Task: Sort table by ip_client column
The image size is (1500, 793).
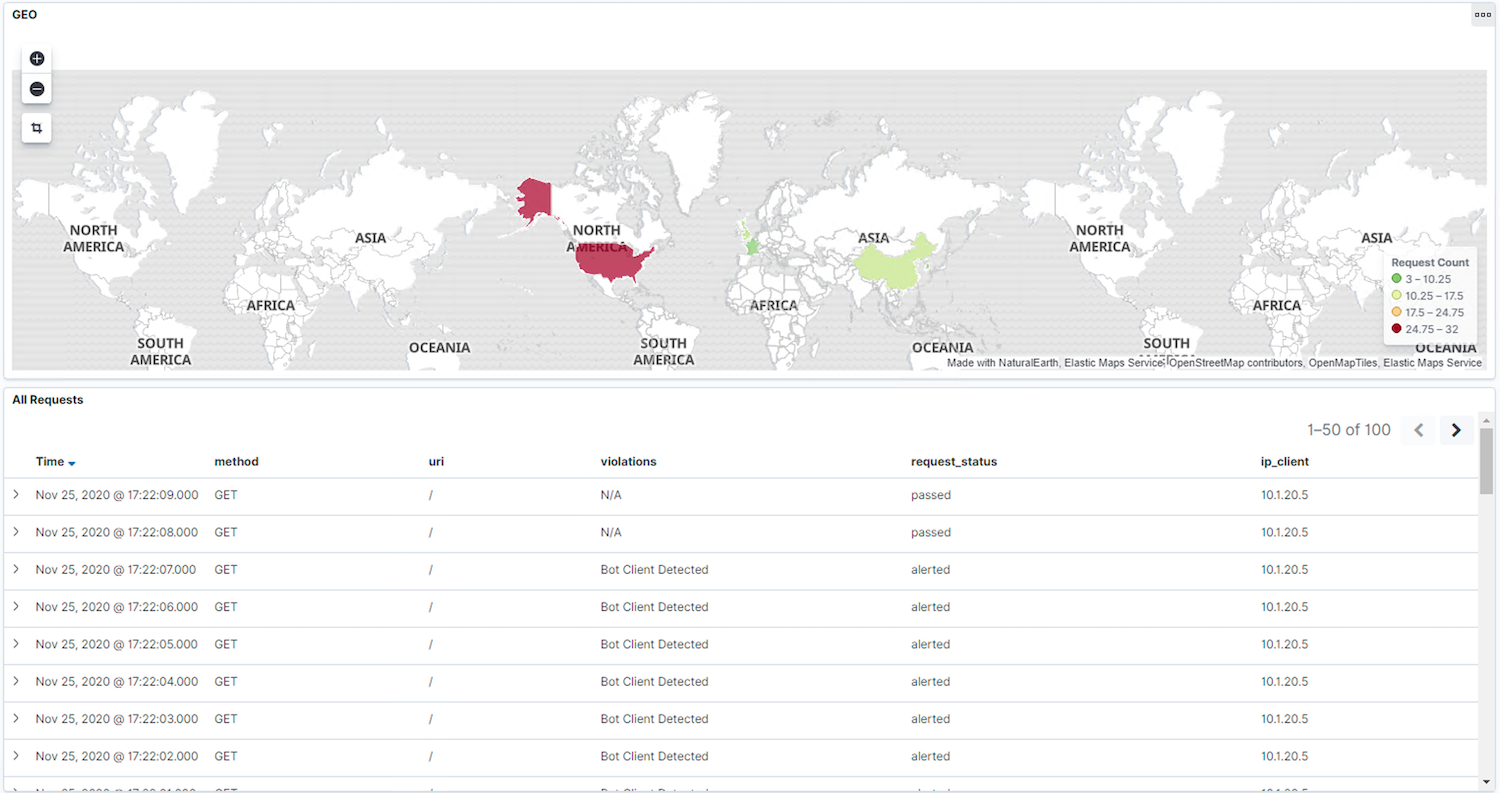Action: coord(1285,462)
